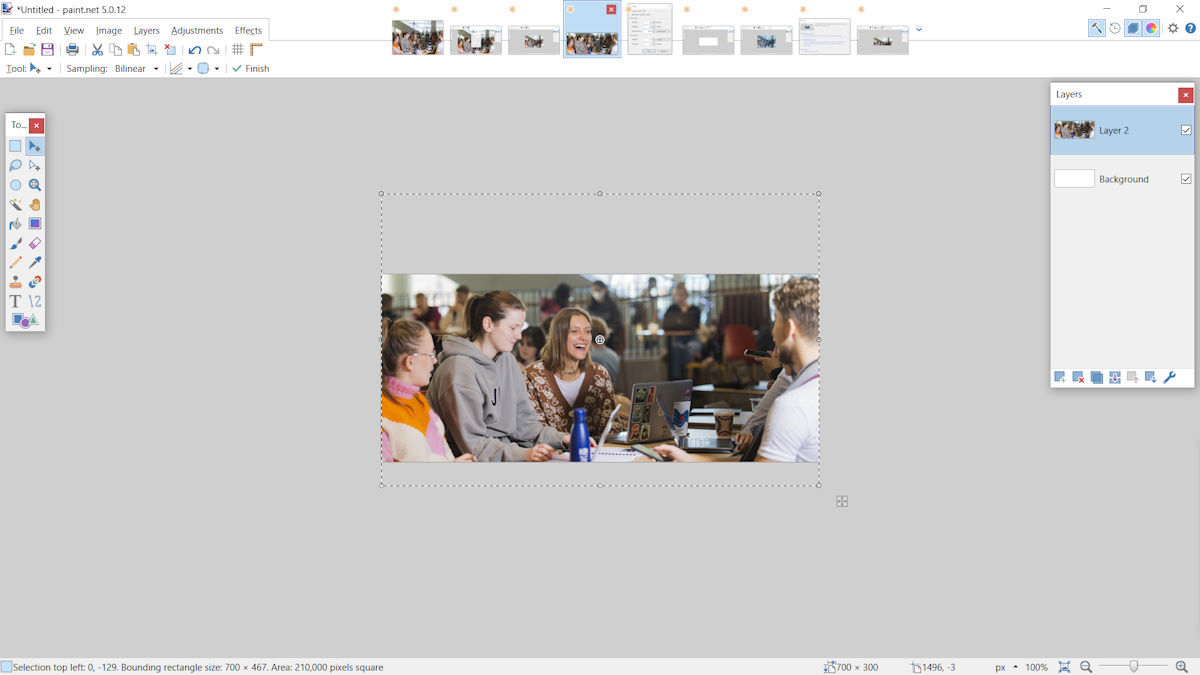Open the Edit menu
The width and height of the screenshot is (1200, 675).
point(44,30)
